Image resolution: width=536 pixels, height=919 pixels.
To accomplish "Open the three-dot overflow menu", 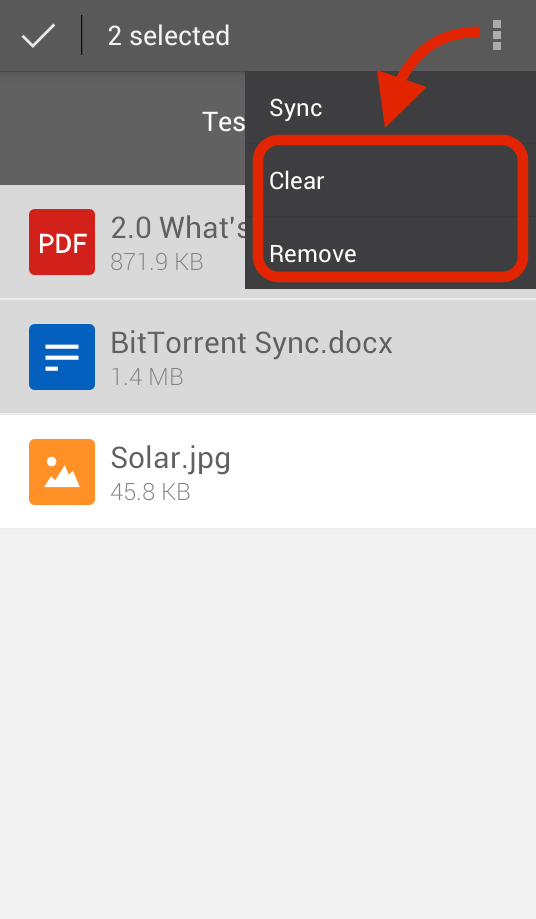I will (497, 36).
